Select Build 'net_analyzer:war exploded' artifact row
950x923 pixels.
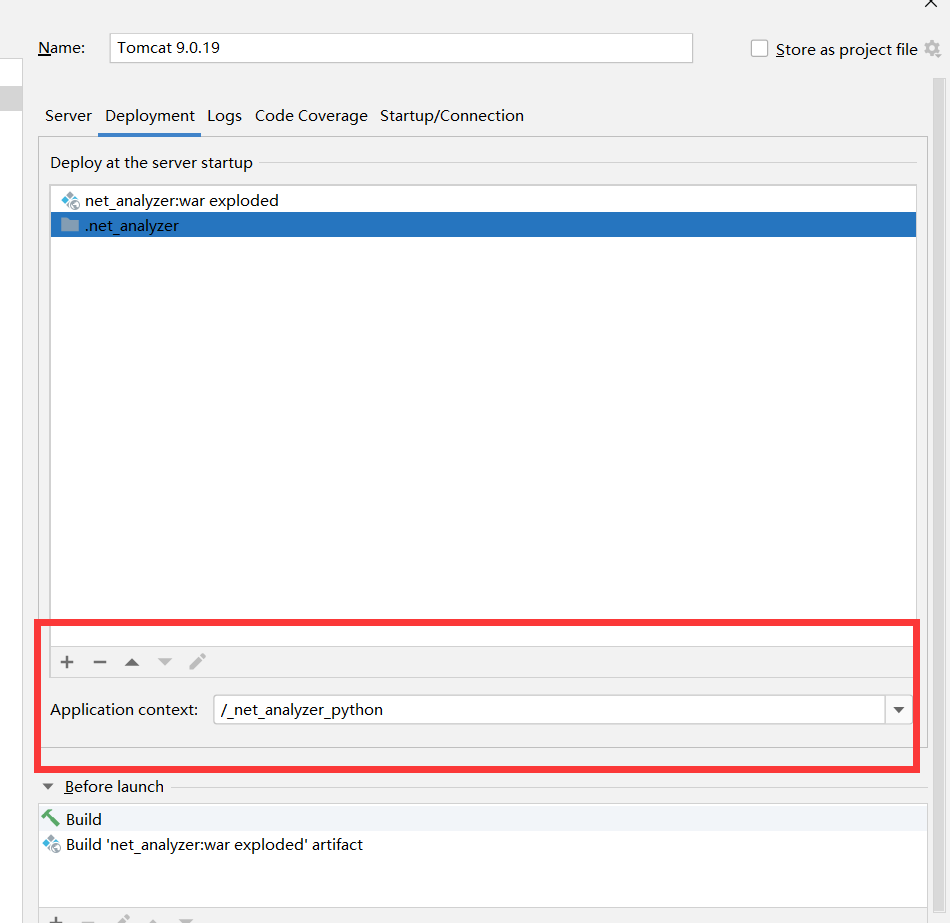coord(483,844)
